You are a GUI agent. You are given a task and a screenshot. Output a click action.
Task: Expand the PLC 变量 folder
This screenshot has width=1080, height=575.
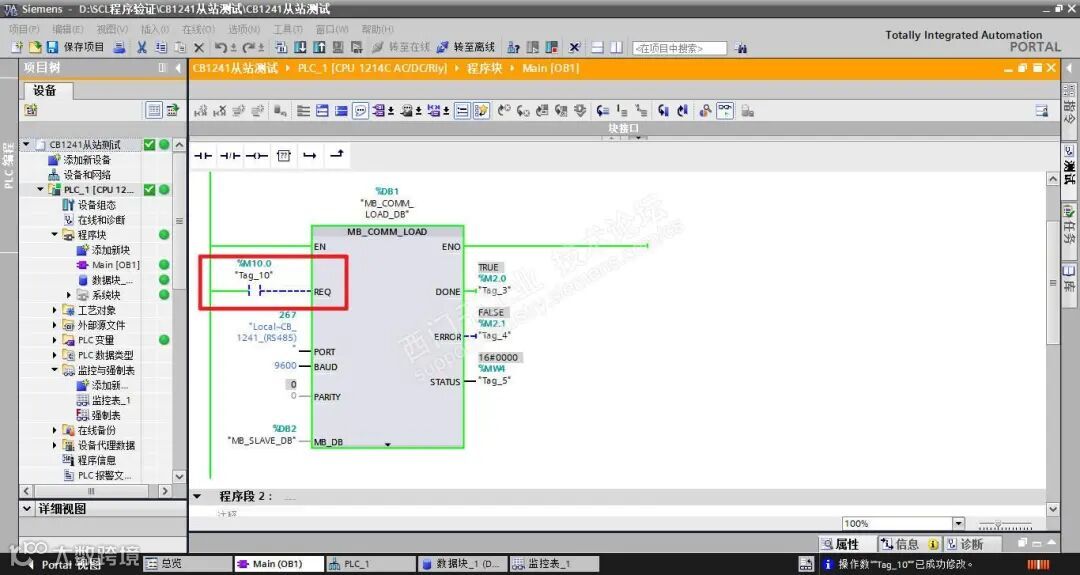pyautogui.click(x=54, y=340)
